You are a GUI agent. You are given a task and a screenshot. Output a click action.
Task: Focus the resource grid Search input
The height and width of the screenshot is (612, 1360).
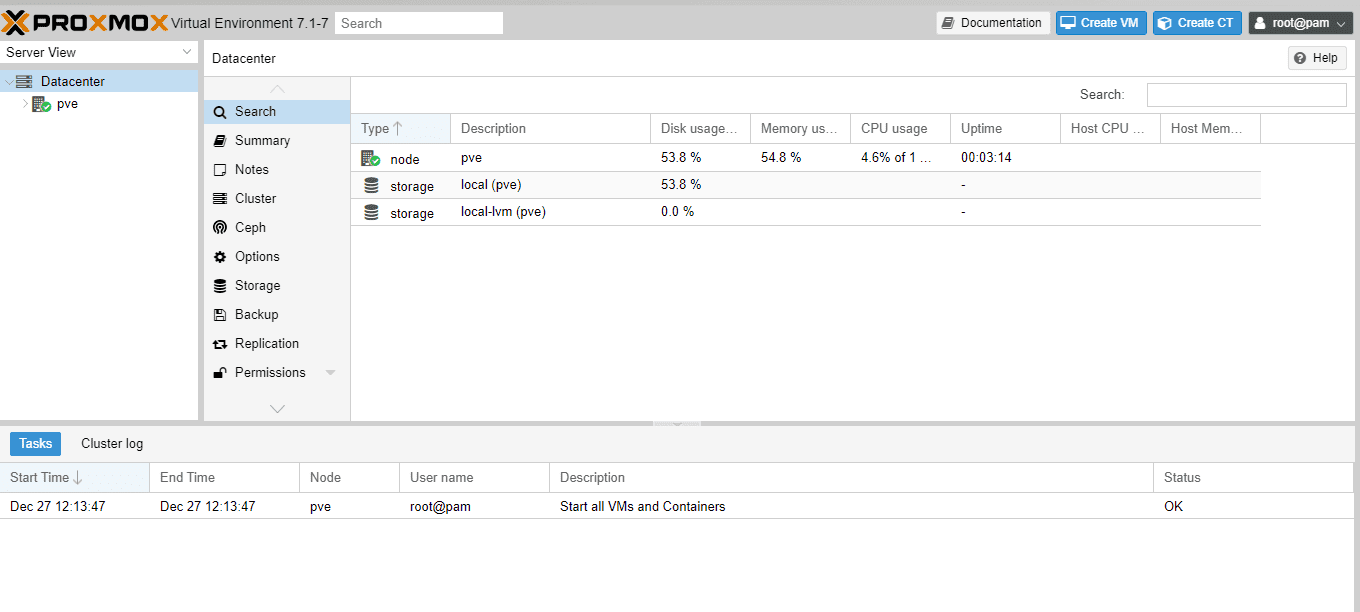(1246, 95)
